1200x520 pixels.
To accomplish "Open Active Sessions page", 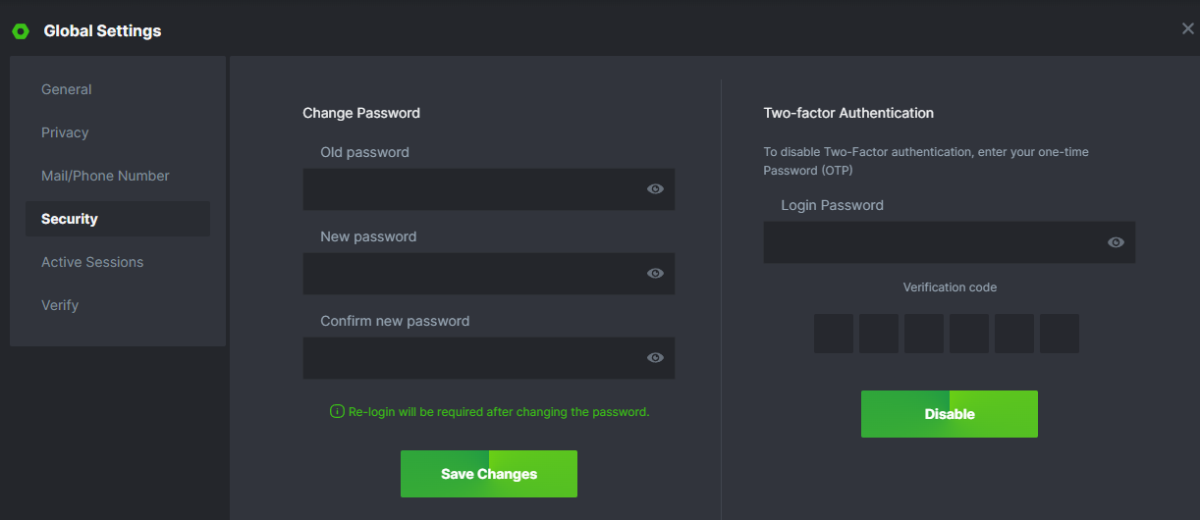I will tap(92, 262).
